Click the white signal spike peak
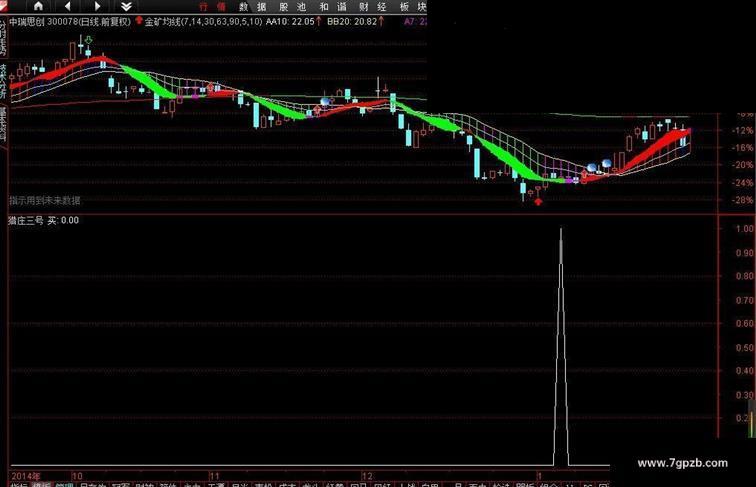Screen dimensions: 756x487 [561, 230]
